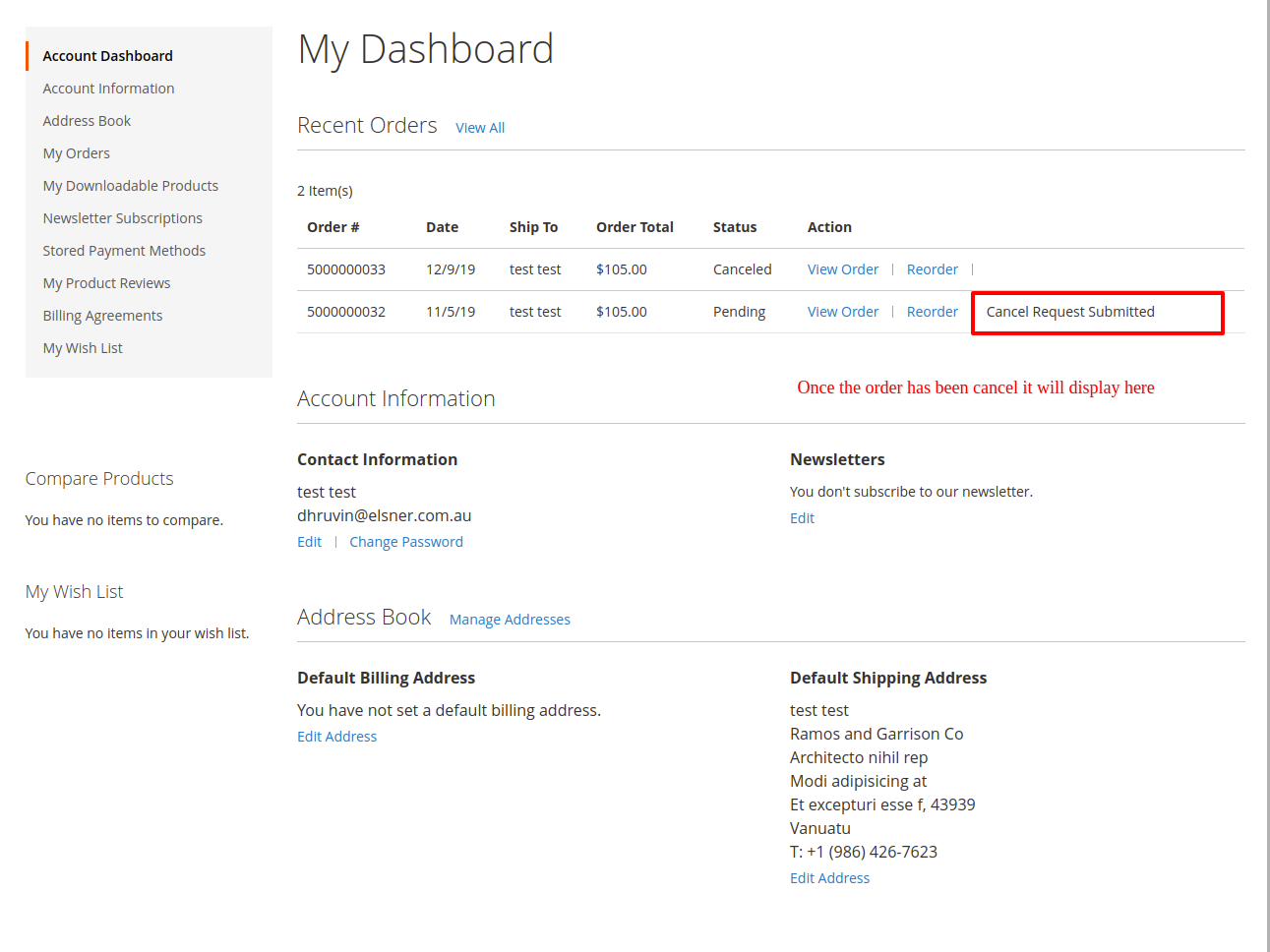Reorder the canceled order 5000000033
Image resolution: width=1270 pixels, height=952 pixels.
coord(932,269)
